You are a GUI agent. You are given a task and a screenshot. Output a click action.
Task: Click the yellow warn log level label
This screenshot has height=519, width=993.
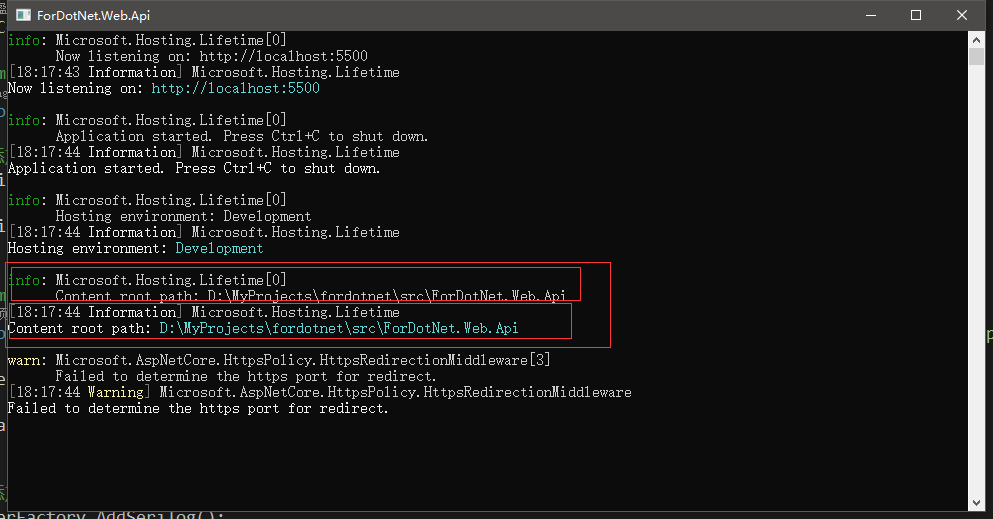[x=24, y=361]
